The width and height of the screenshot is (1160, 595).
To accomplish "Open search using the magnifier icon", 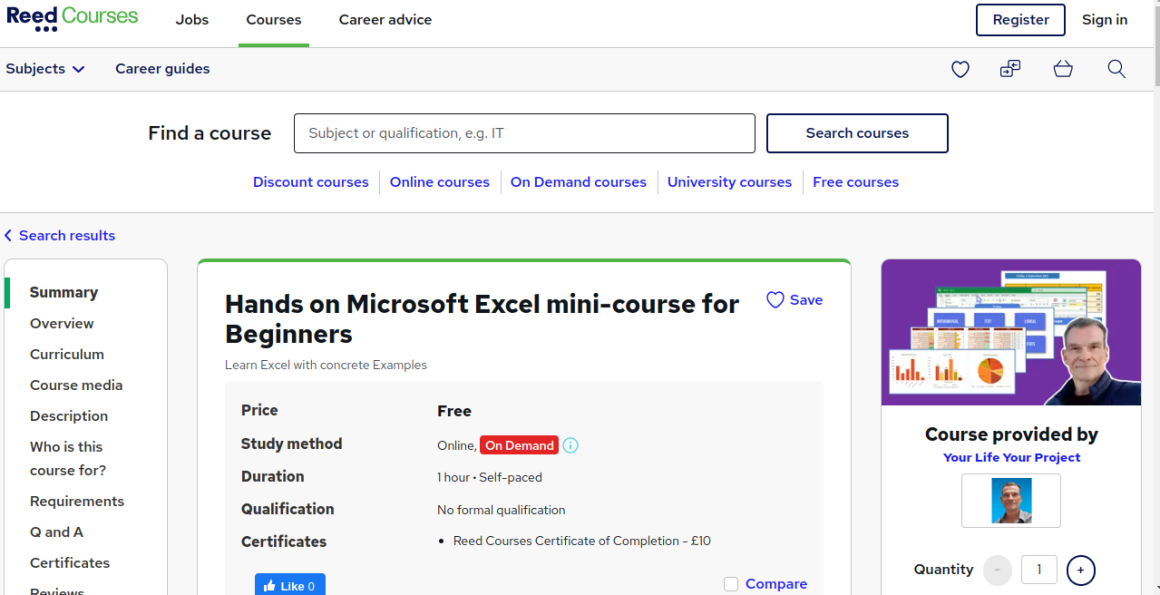I will click(x=1116, y=69).
